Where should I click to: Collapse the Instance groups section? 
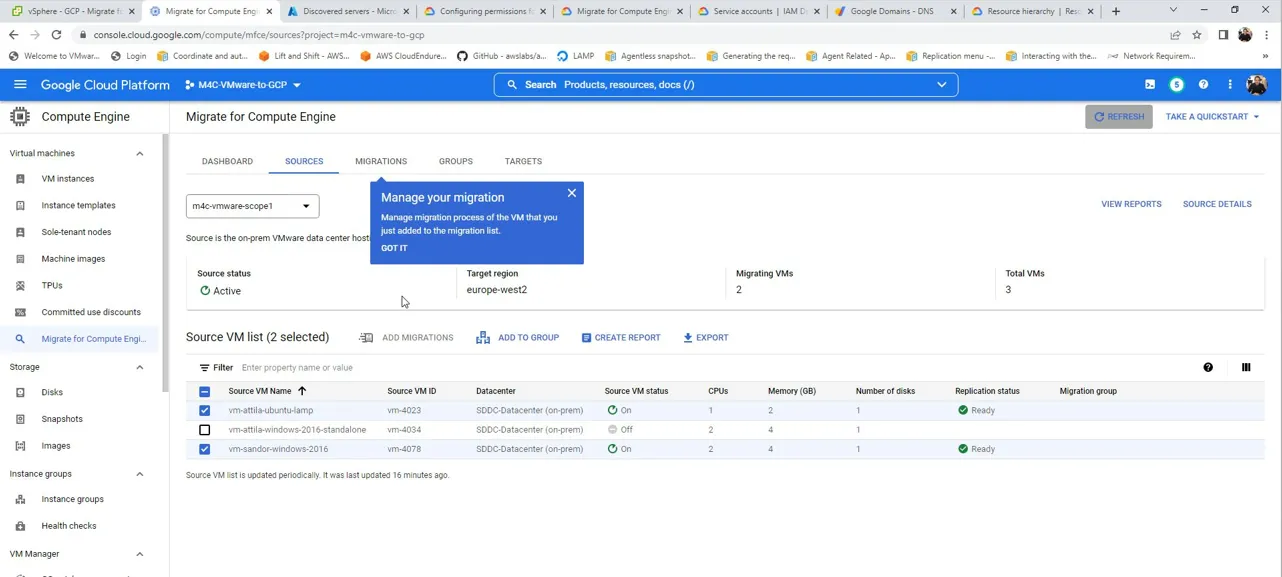point(140,474)
